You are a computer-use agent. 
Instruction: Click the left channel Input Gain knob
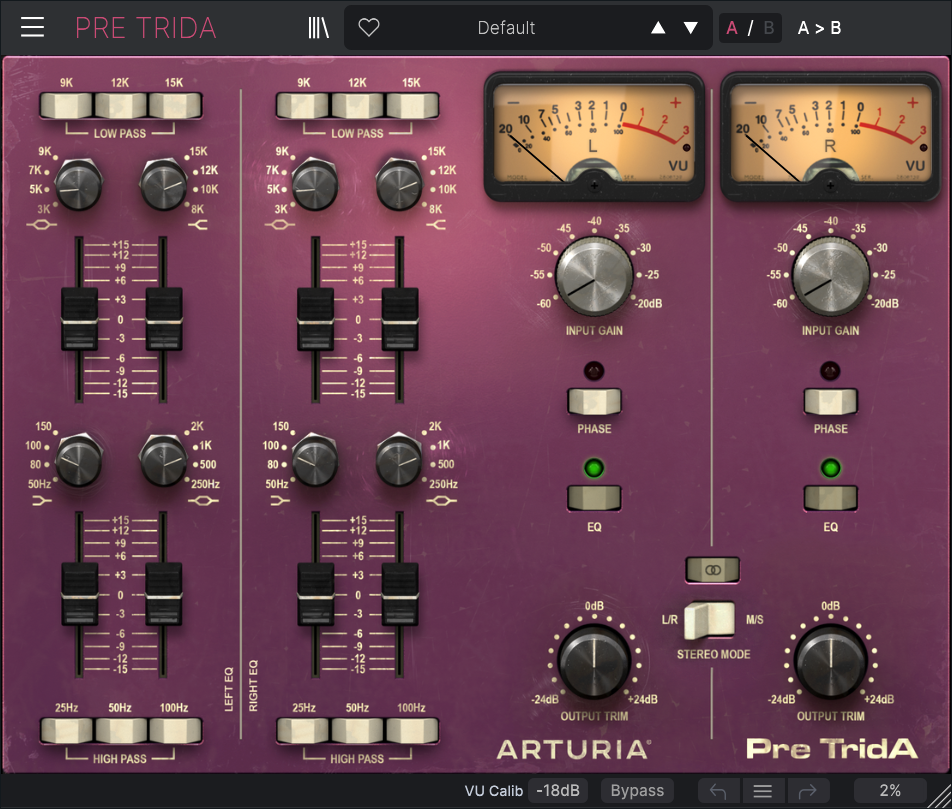click(x=594, y=277)
